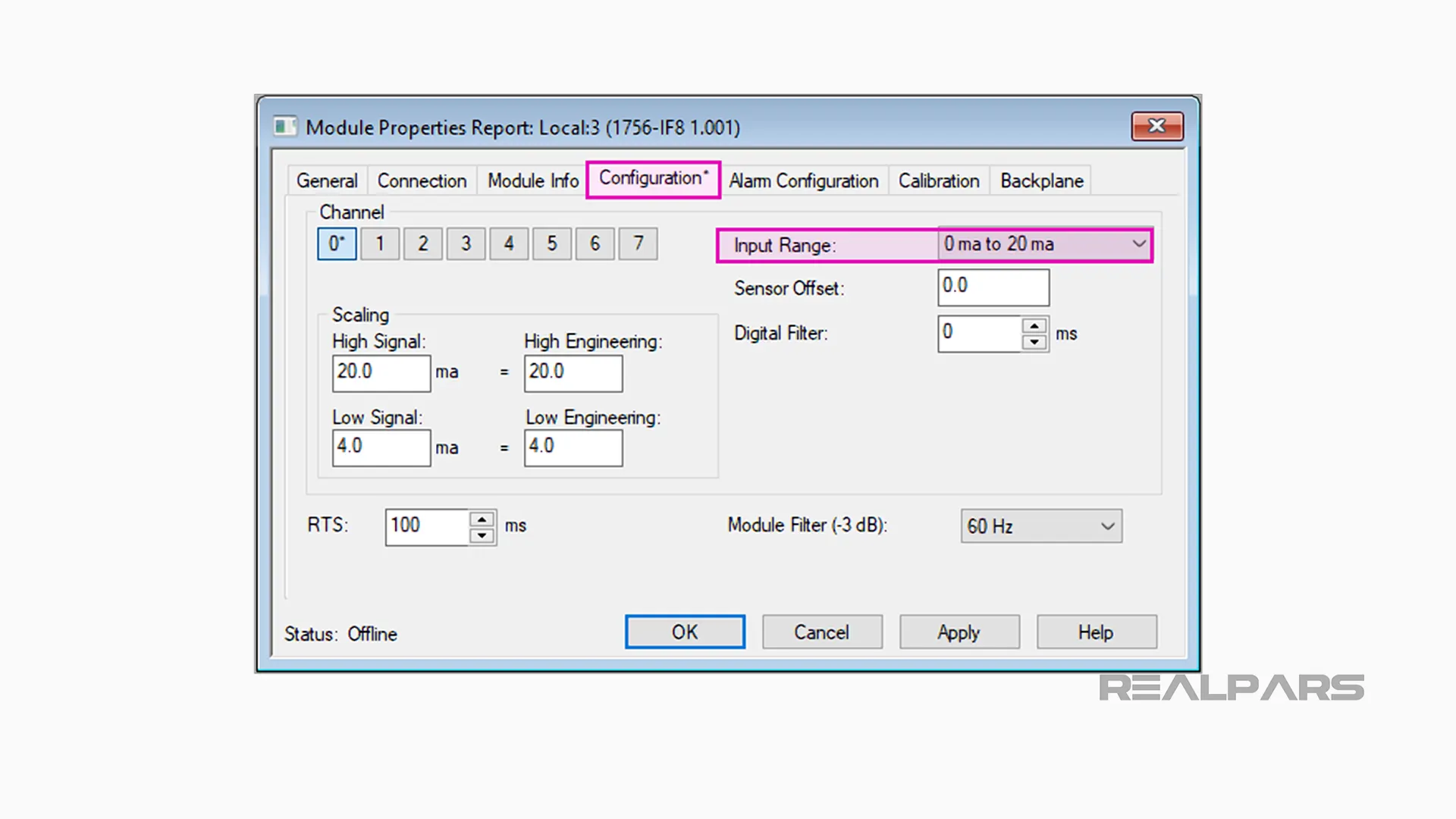This screenshot has width=1456, height=819.
Task: Click the module icon in title bar
Action: pyautogui.click(x=285, y=127)
